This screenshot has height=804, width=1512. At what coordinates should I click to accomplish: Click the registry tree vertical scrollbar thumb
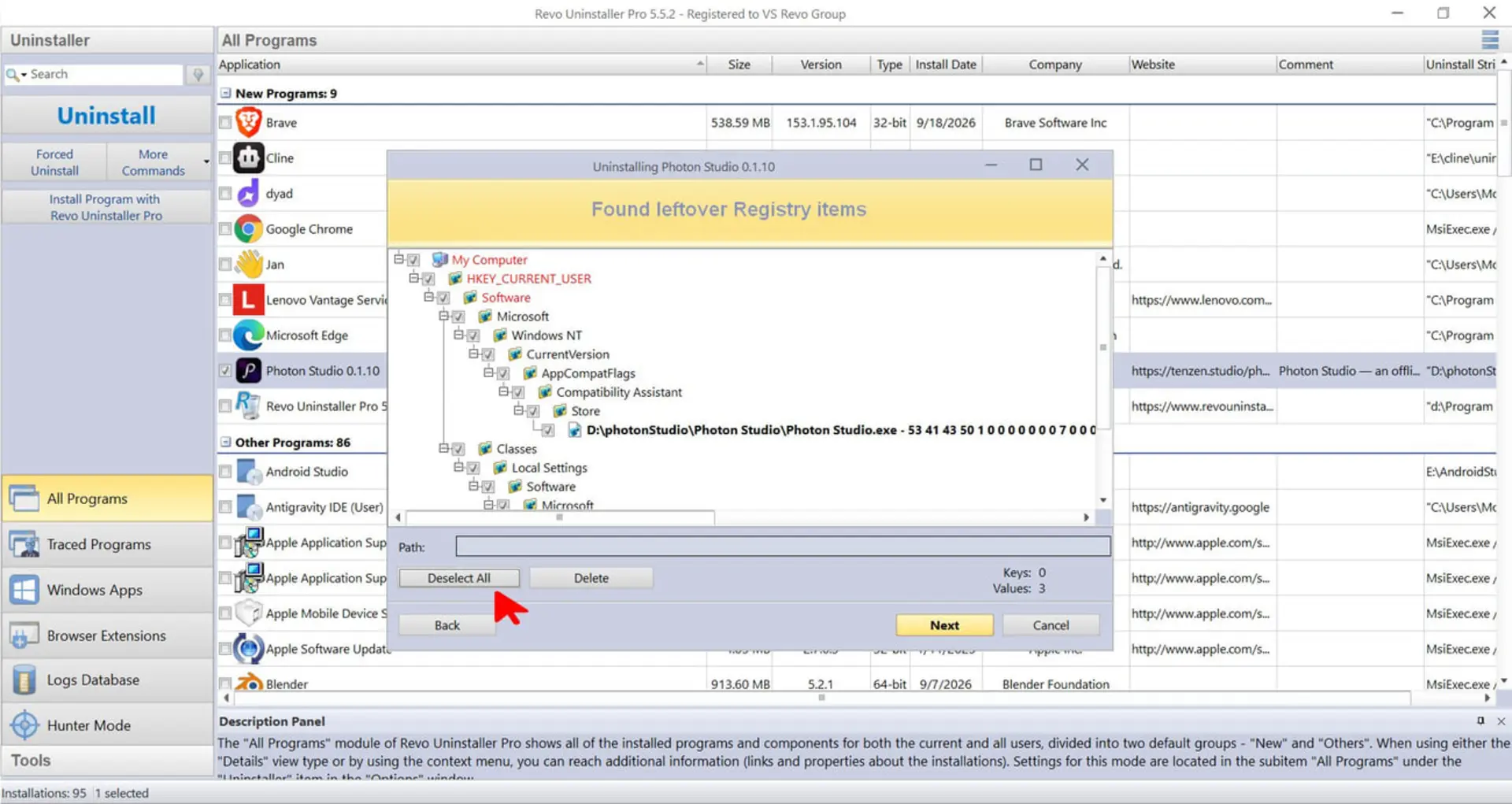[1103, 347]
